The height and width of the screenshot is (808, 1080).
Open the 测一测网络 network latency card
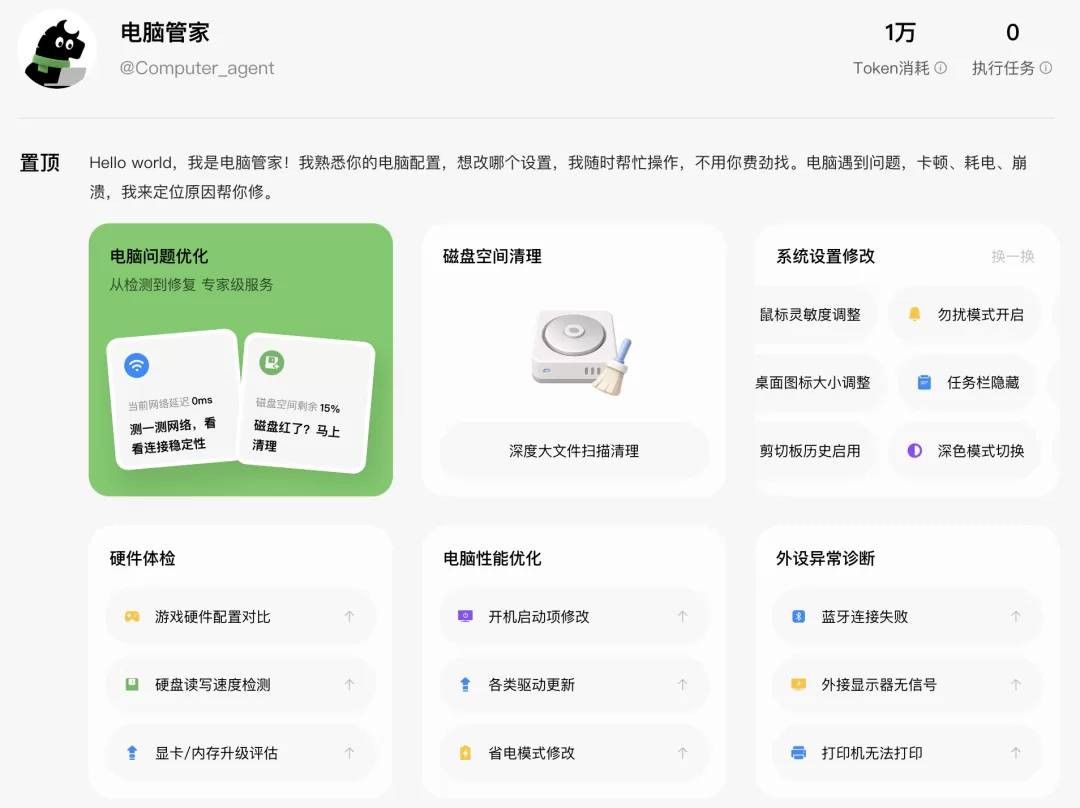[174, 400]
